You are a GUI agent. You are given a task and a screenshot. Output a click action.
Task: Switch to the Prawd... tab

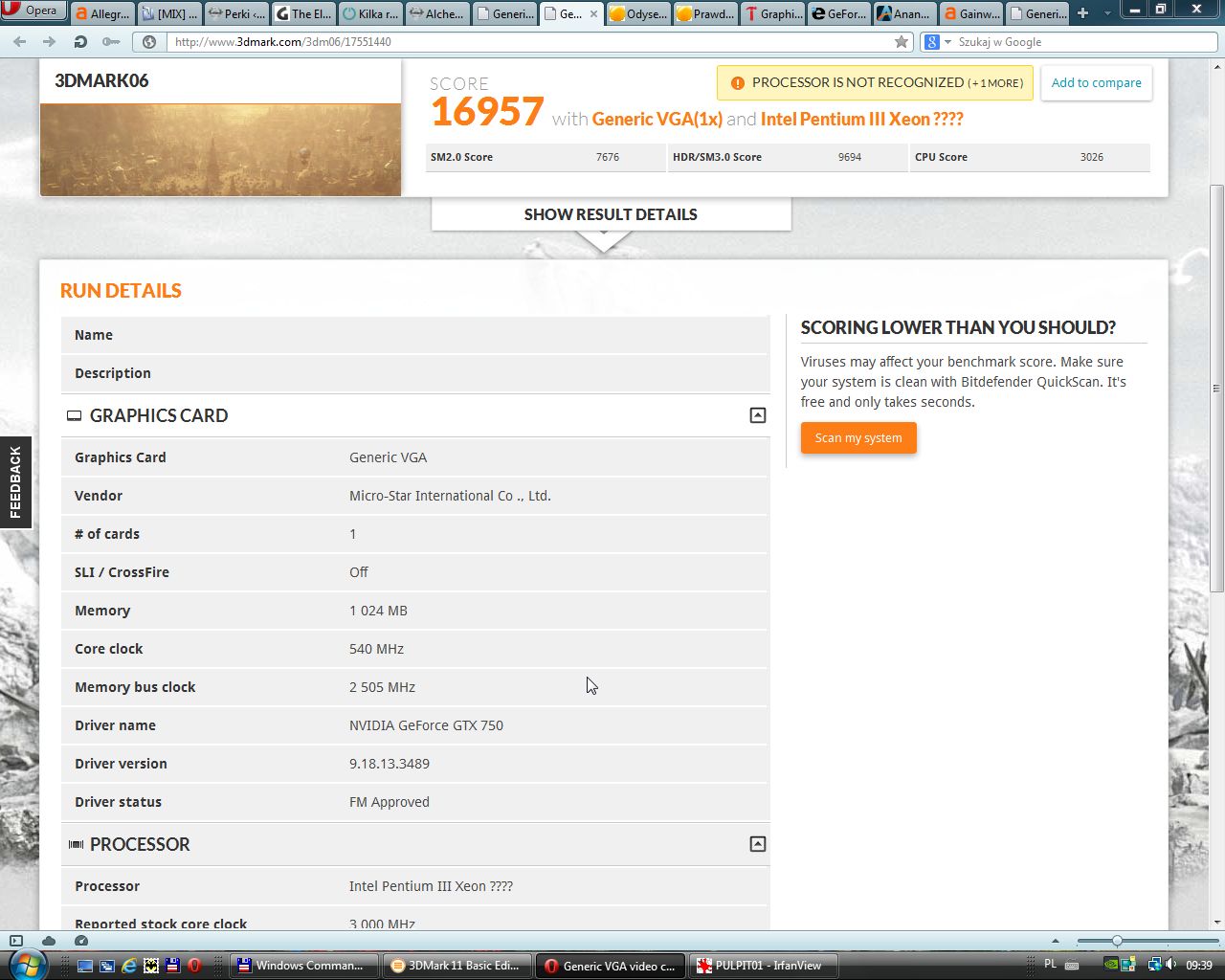(705, 13)
